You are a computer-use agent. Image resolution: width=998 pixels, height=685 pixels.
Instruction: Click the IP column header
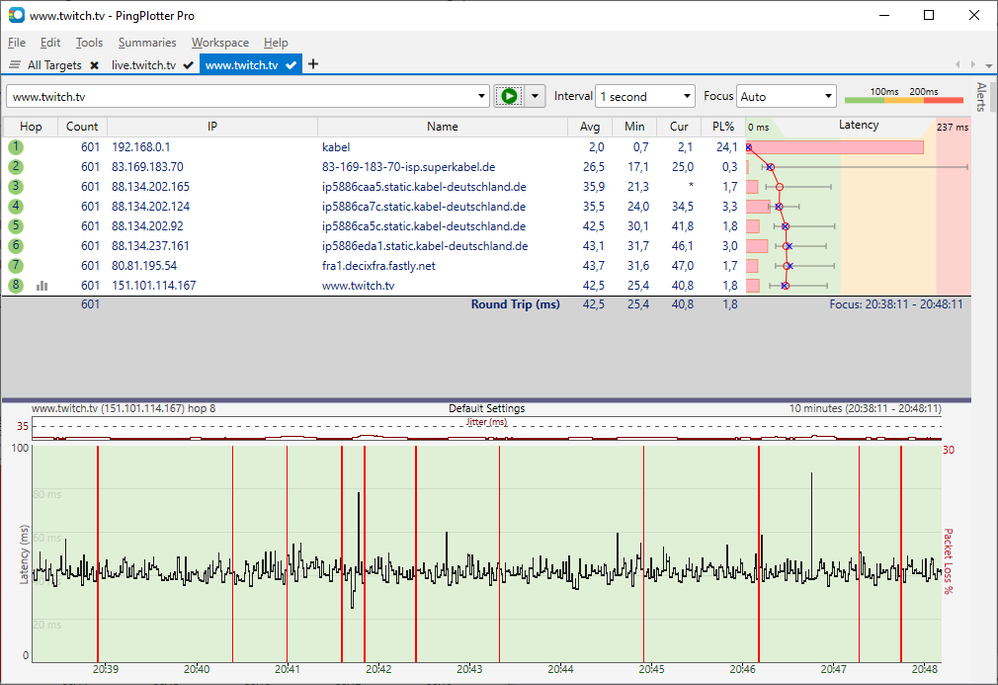(212, 127)
